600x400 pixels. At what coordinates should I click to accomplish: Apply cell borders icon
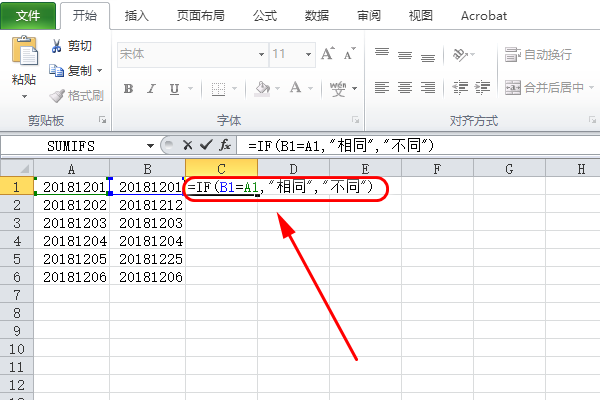coord(218,89)
